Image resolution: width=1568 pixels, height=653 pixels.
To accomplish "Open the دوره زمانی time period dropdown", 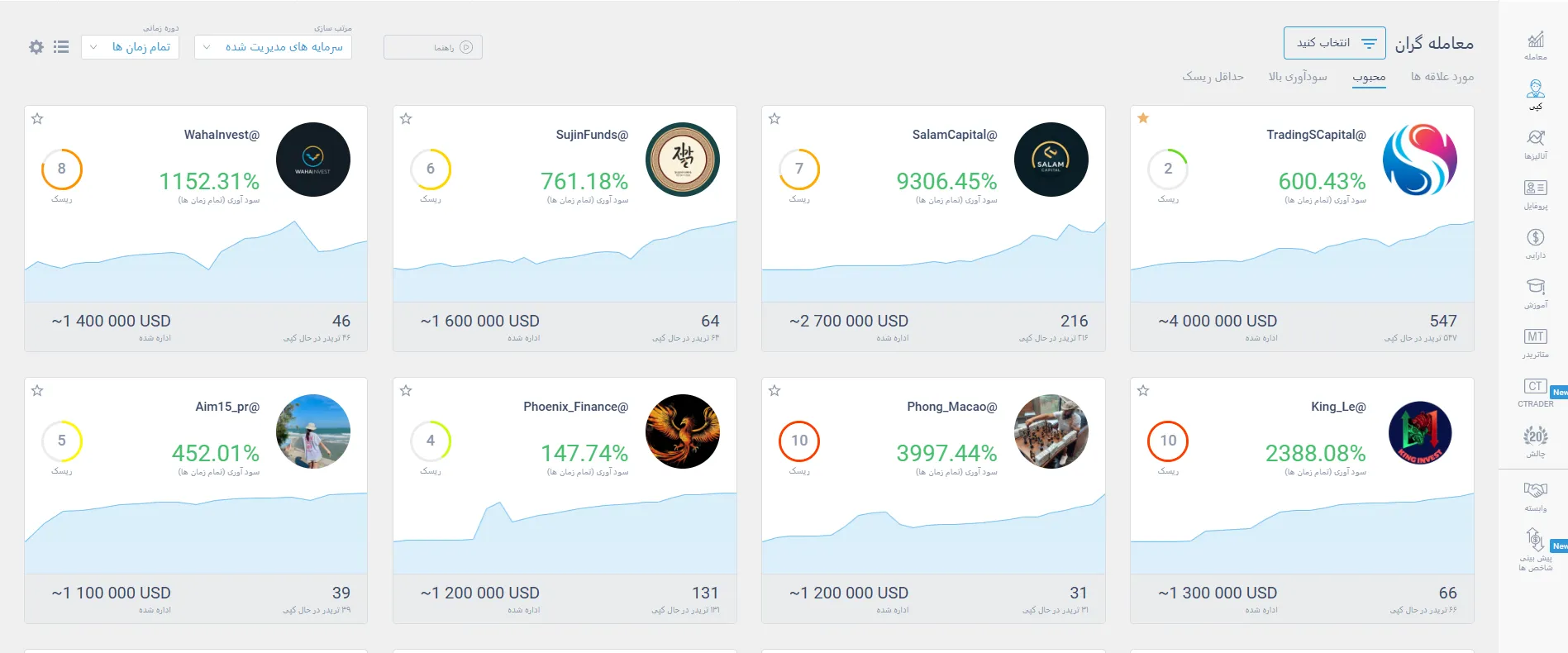I will coord(129,47).
